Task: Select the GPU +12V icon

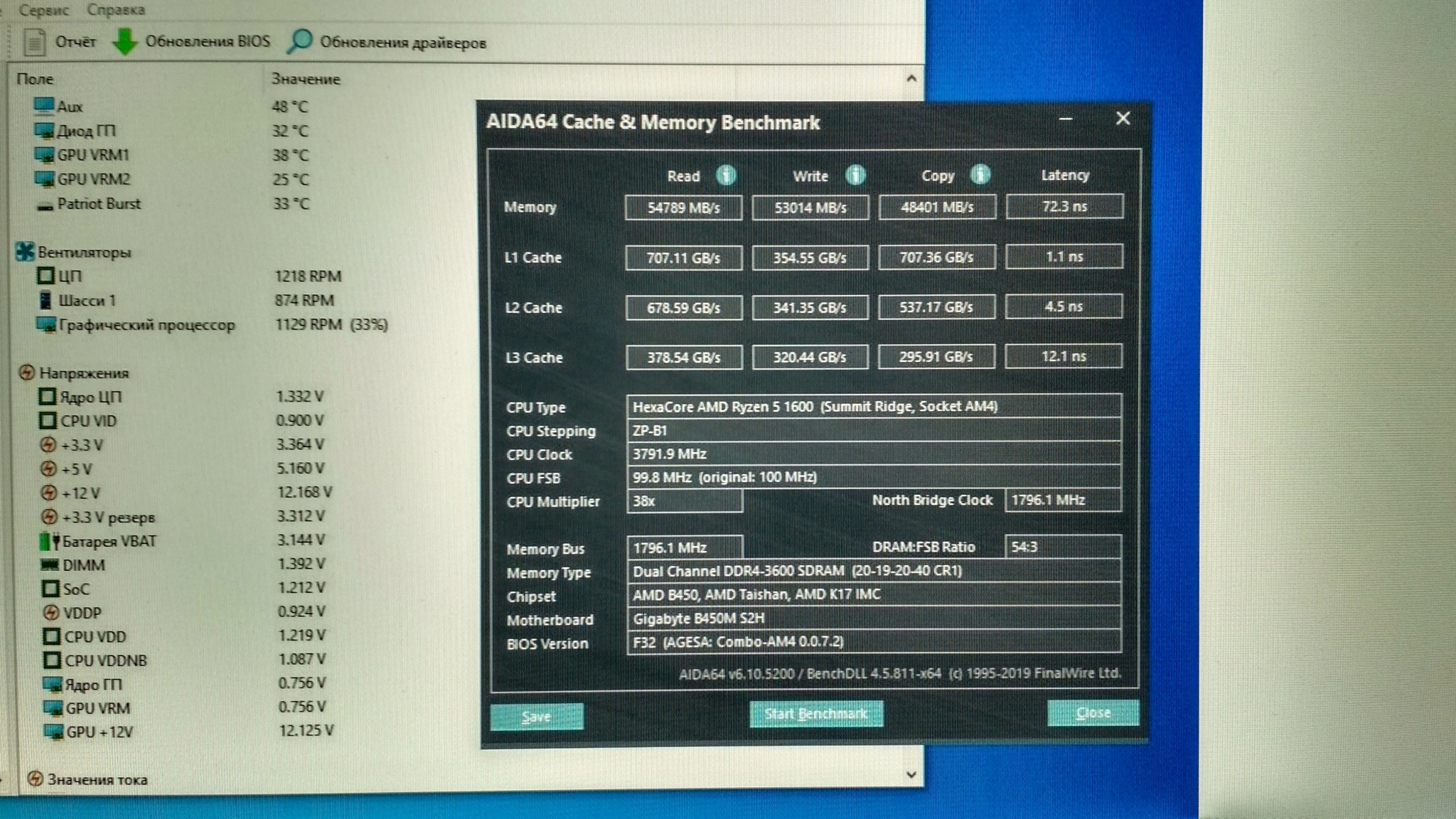Action: 54,732
